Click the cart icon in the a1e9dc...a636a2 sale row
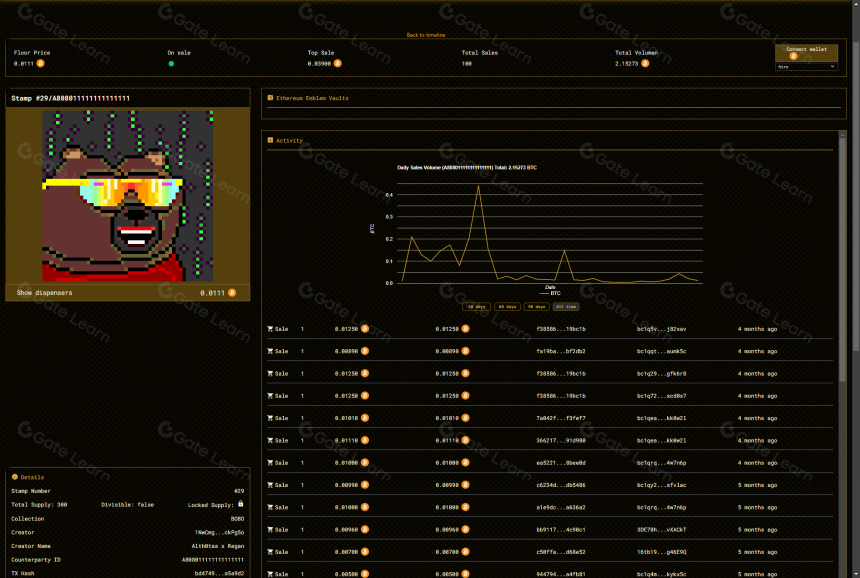860x578 pixels. click(270, 507)
